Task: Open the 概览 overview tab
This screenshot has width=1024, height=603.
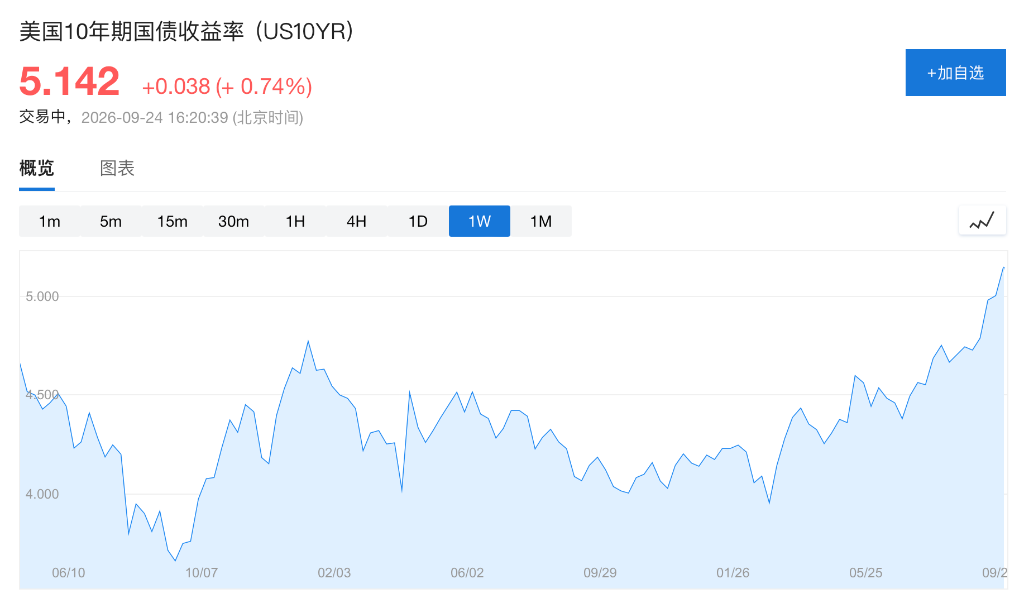Action: click(37, 169)
